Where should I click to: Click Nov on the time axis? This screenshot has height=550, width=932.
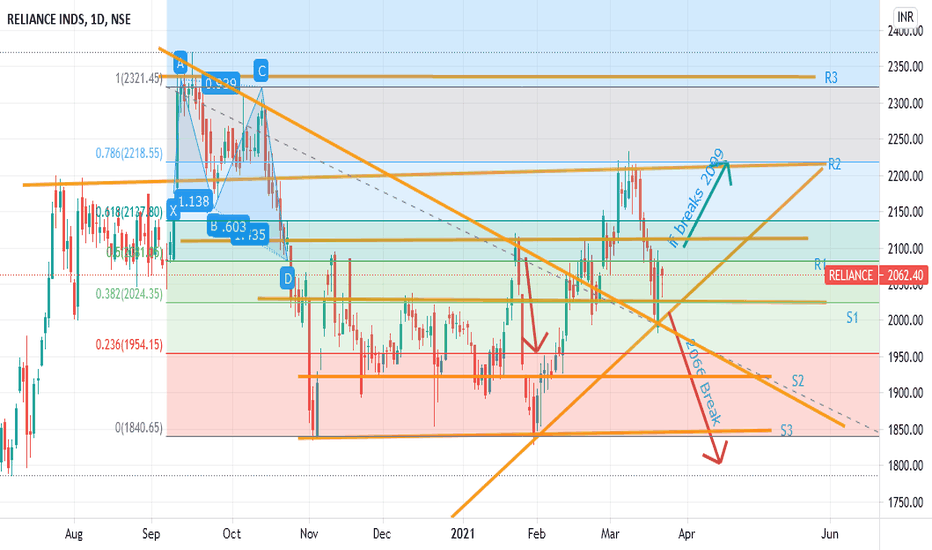tap(309, 534)
